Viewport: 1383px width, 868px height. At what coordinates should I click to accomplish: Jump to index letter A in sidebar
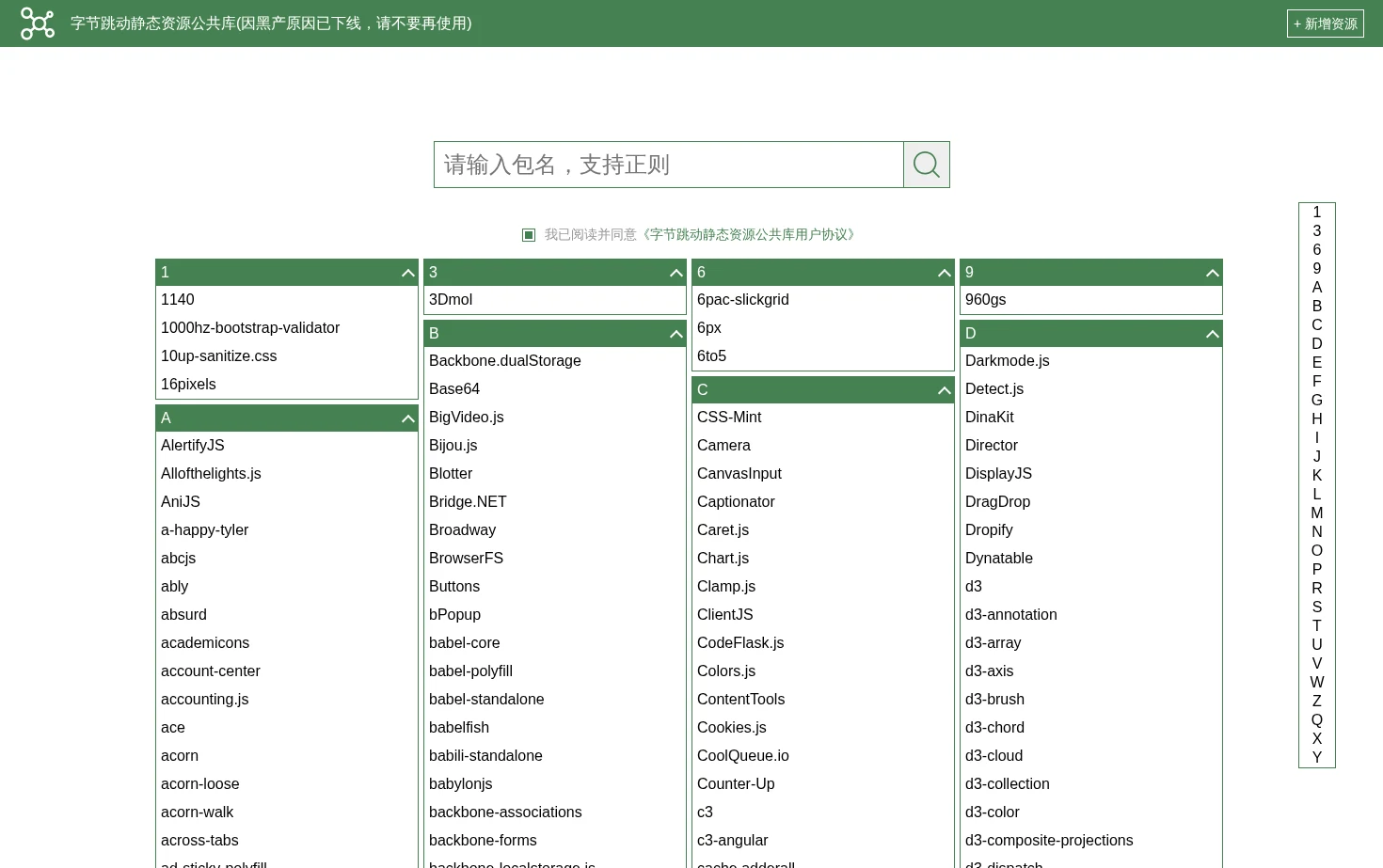pos(1317,288)
